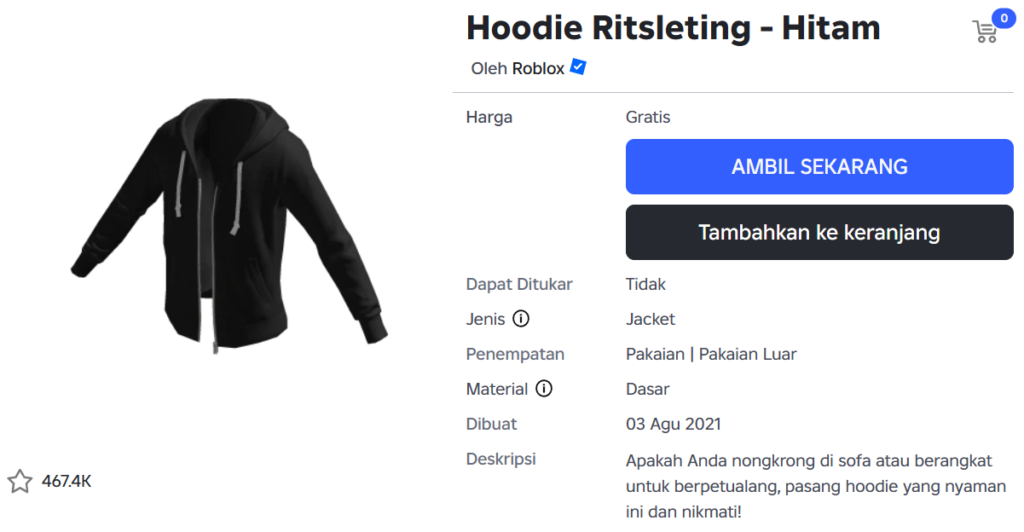Click the 03 Agu 2021 creation date
Viewport: 1024px width, 532px height.
673,424
